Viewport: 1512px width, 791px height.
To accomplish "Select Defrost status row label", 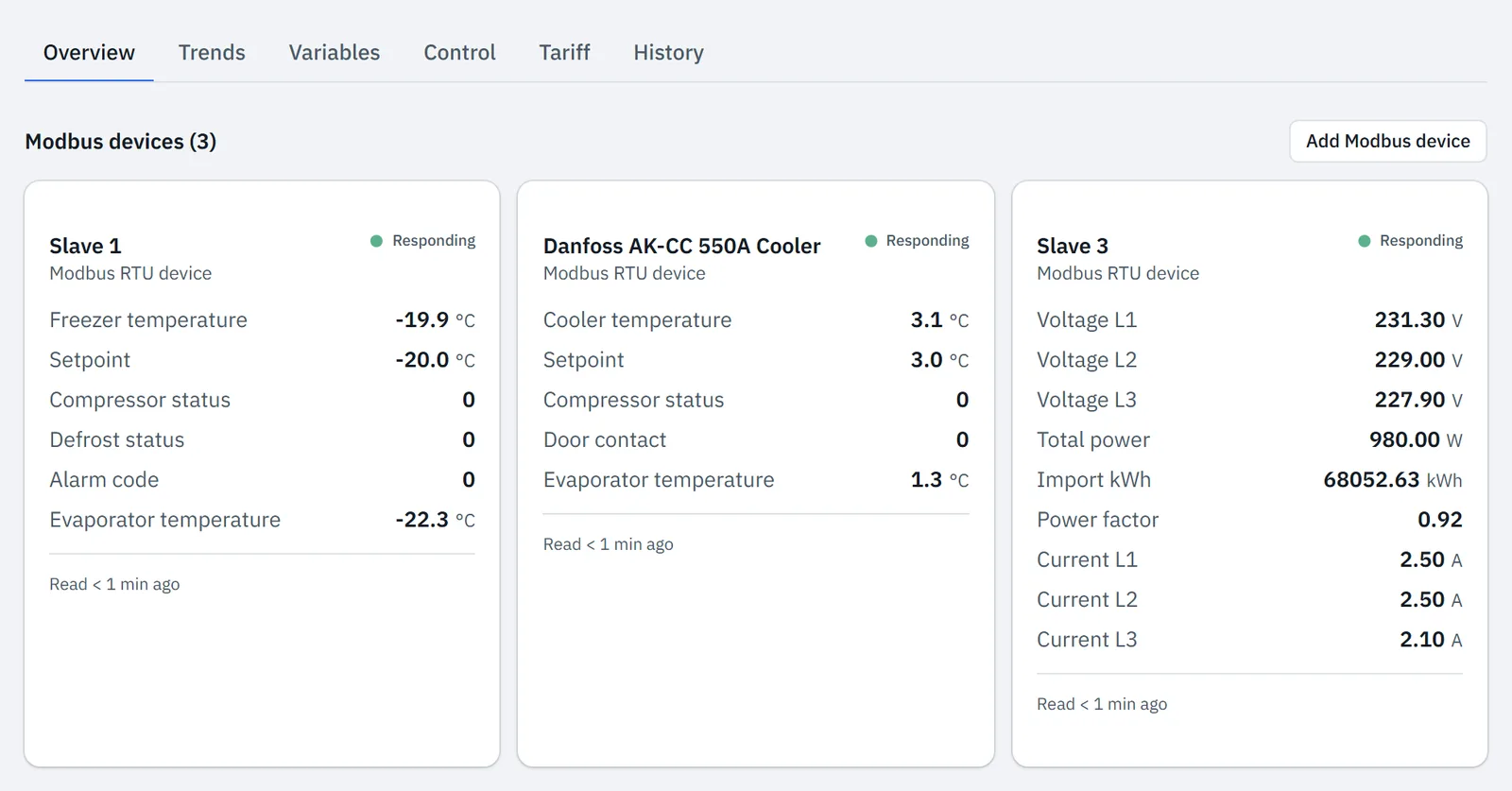I will (x=117, y=439).
